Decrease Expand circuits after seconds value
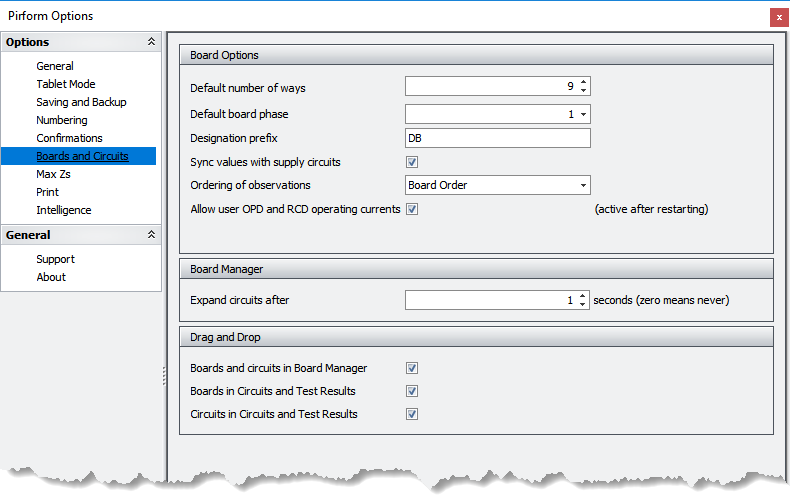Viewport: 790px width, 497px height. [x=583, y=305]
